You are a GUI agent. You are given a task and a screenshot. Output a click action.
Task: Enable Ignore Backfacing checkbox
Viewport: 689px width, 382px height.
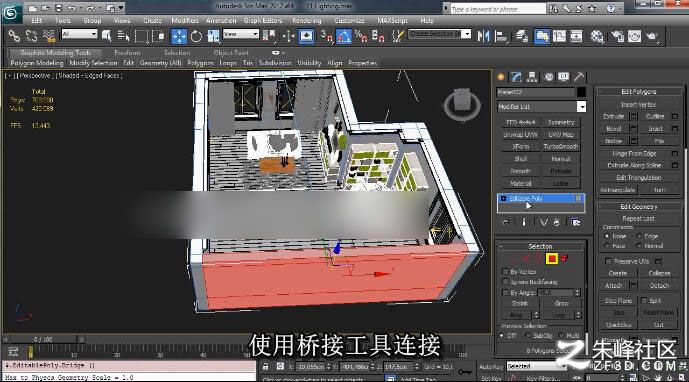(x=505, y=282)
